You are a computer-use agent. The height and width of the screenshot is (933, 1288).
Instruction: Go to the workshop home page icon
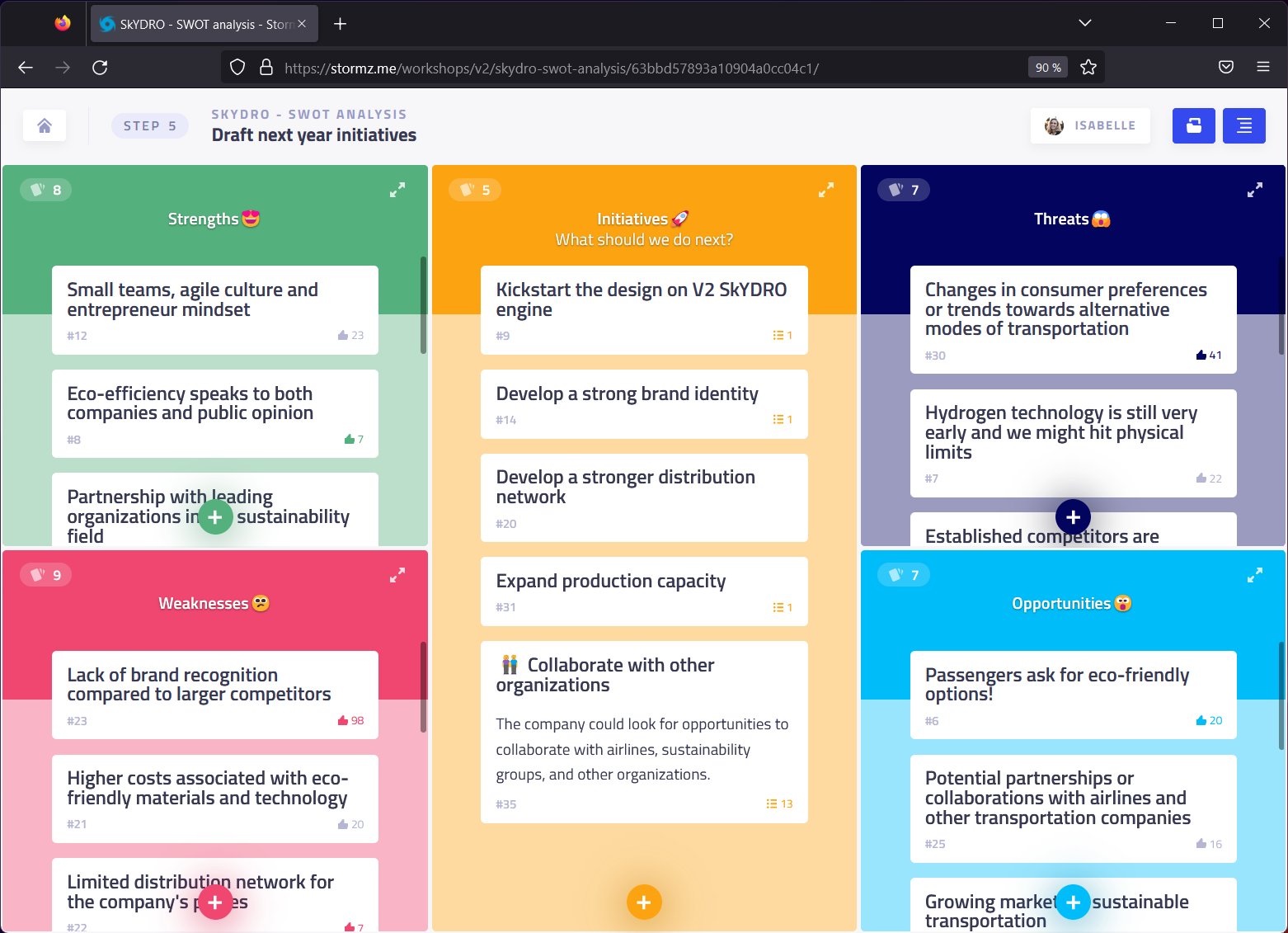[45, 125]
